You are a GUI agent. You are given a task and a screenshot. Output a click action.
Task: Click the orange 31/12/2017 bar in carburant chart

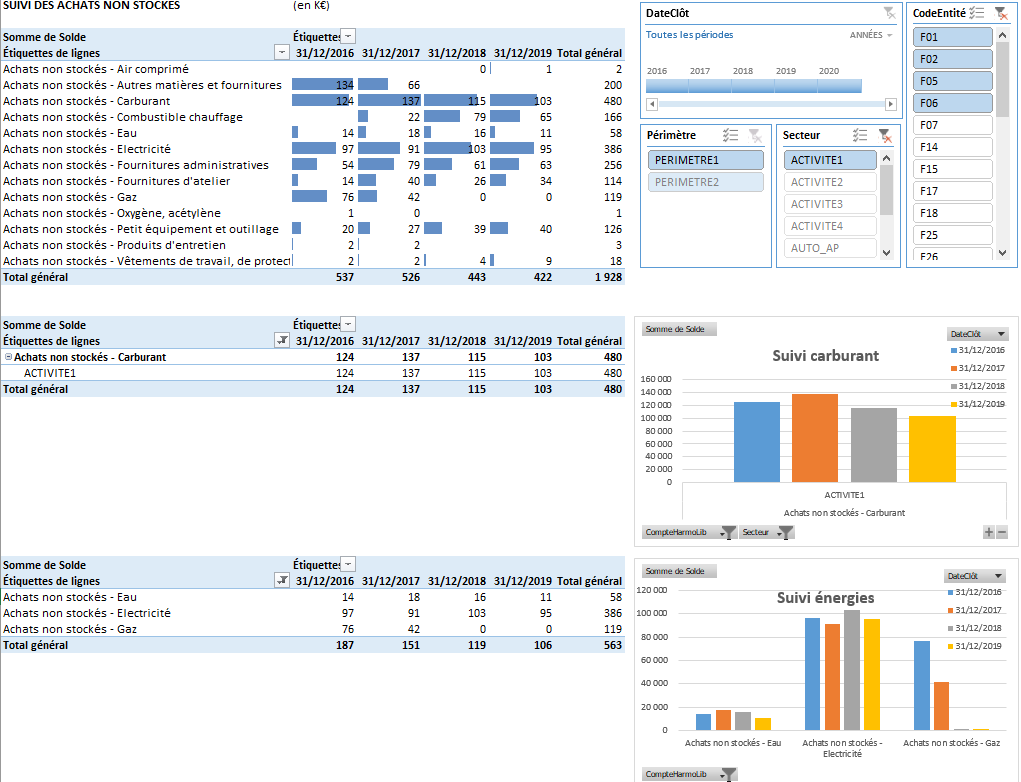point(815,438)
